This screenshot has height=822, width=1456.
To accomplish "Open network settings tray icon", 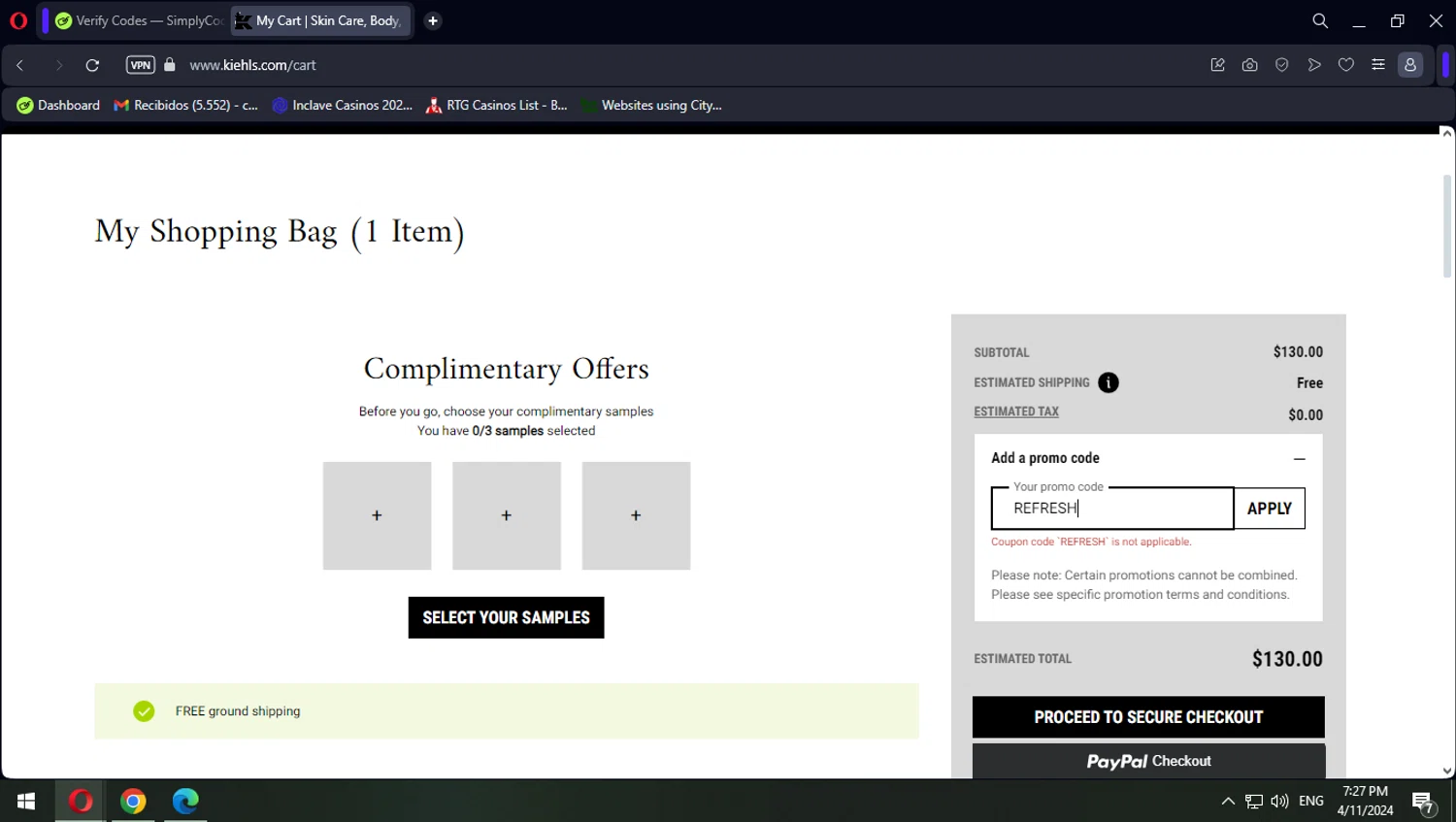I will click(1254, 801).
